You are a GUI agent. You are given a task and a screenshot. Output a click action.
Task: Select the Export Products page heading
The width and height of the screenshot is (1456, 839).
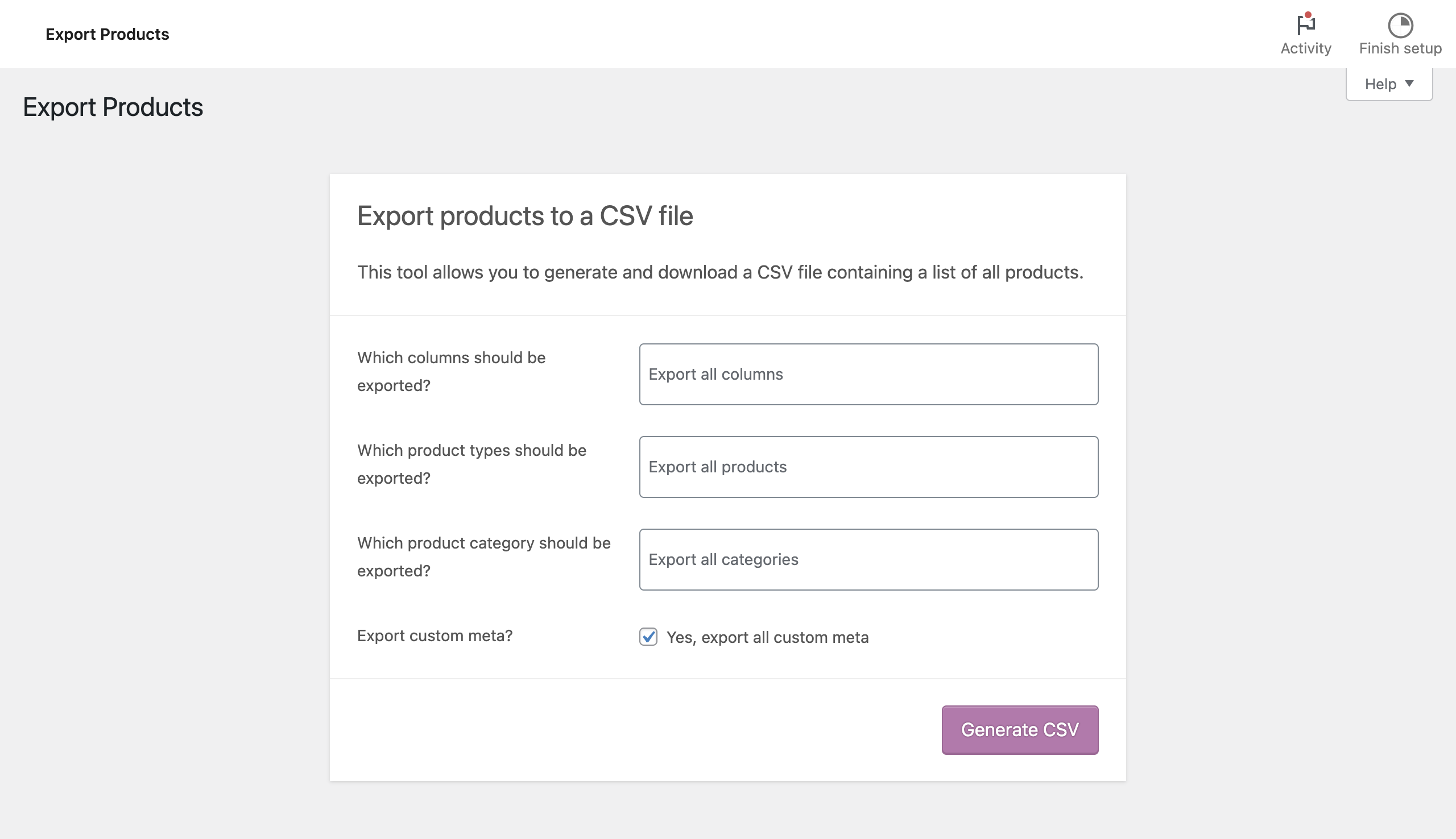pyautogui.click(x=113, y=107)
